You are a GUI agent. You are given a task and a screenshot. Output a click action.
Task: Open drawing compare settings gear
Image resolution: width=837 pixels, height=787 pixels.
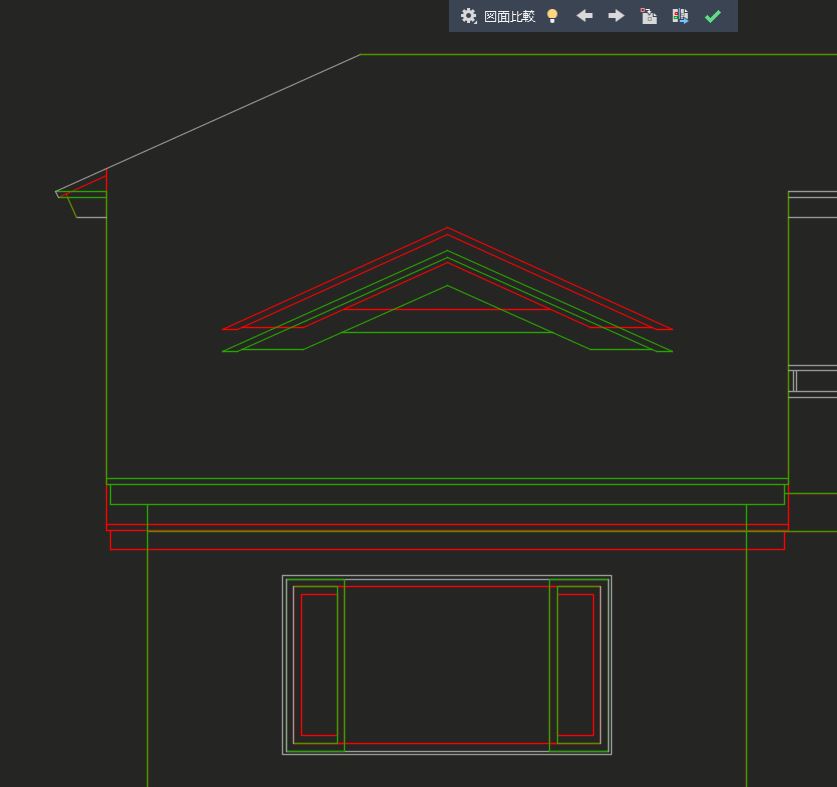click(x=468, y=16)
